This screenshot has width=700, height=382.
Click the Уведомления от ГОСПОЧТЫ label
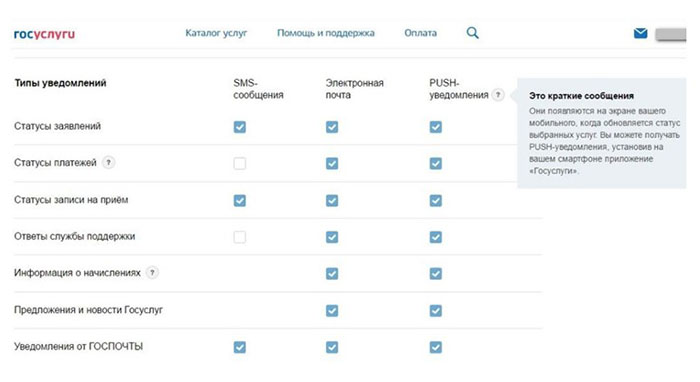coord(79,346)
